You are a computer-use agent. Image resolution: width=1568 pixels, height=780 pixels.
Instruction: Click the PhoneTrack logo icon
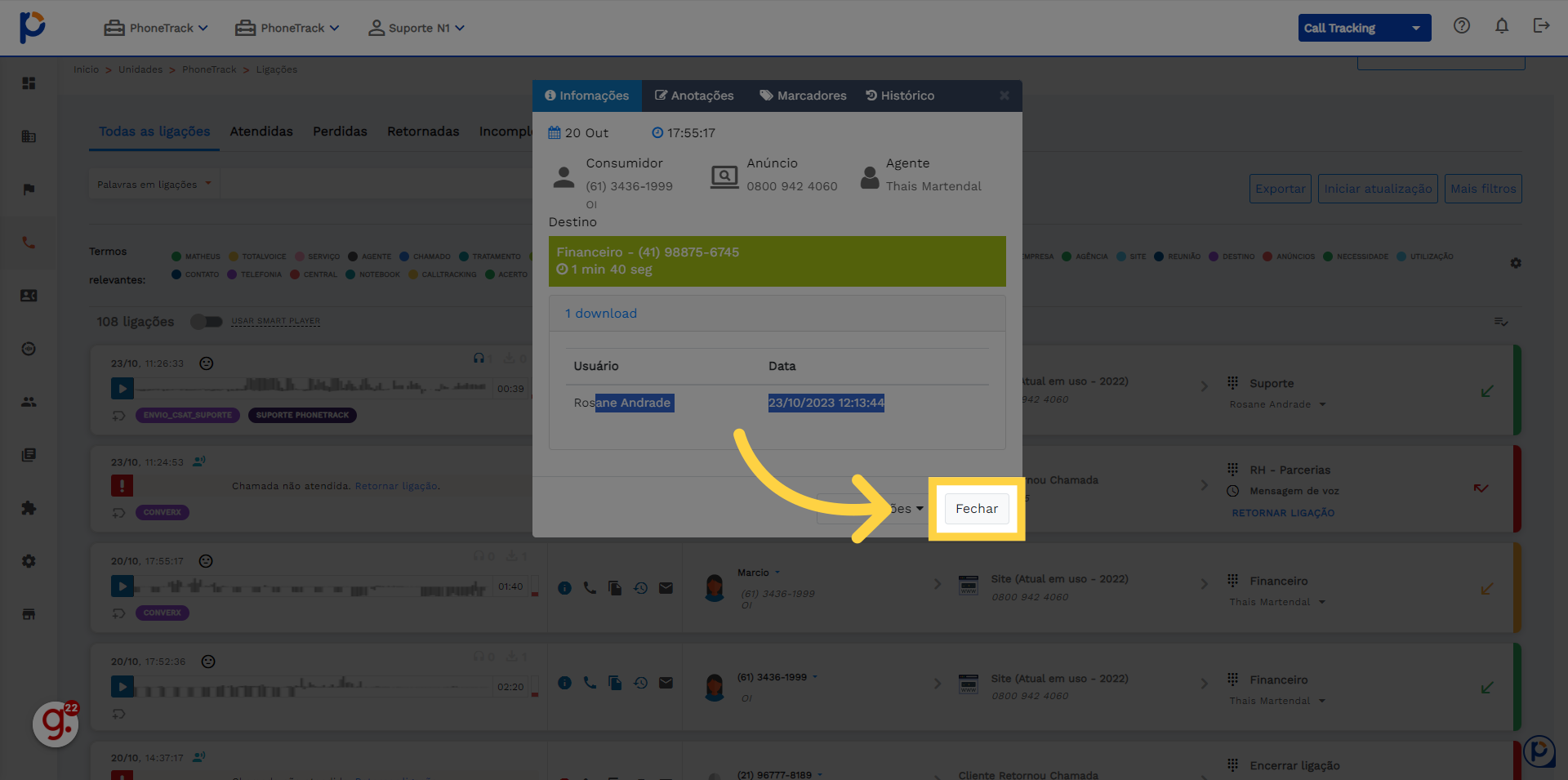point(32,27)
